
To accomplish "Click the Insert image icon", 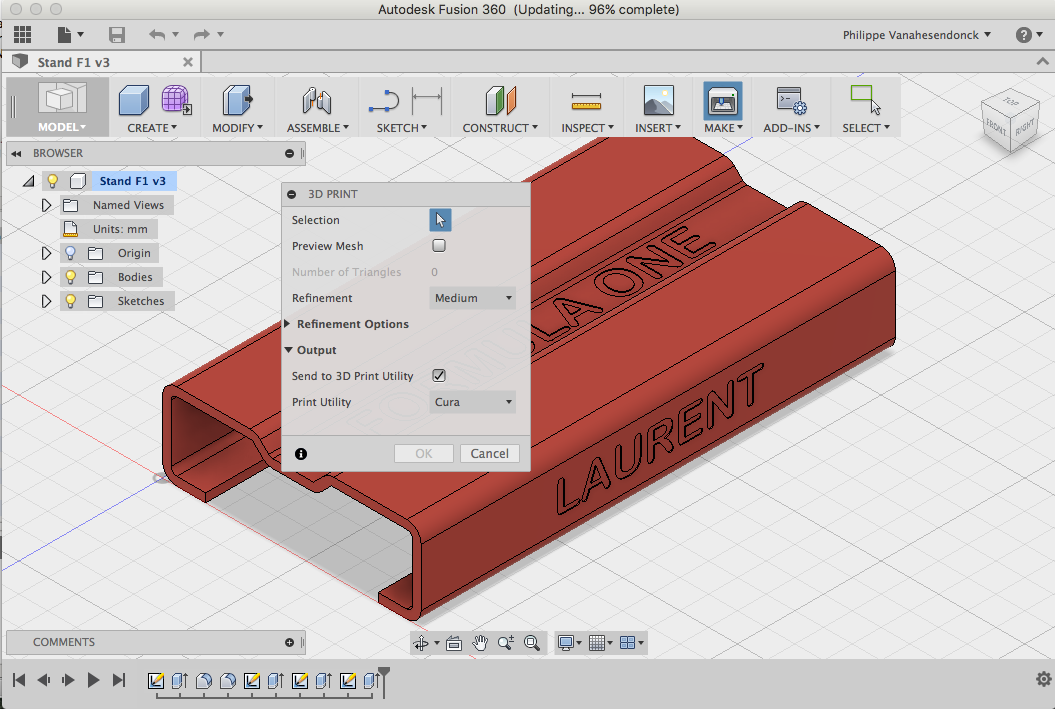I will pyautogui.click(x=657, y=101).
